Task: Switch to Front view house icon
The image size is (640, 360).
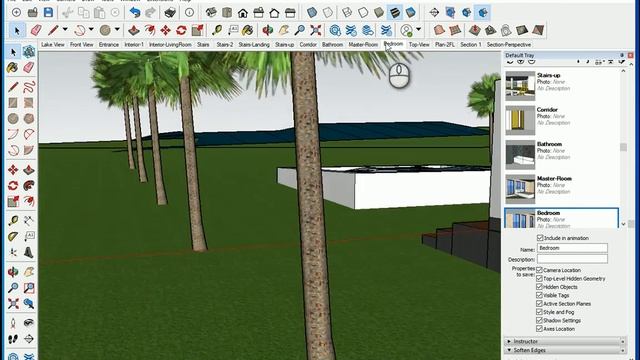Action: pos(243,13)
